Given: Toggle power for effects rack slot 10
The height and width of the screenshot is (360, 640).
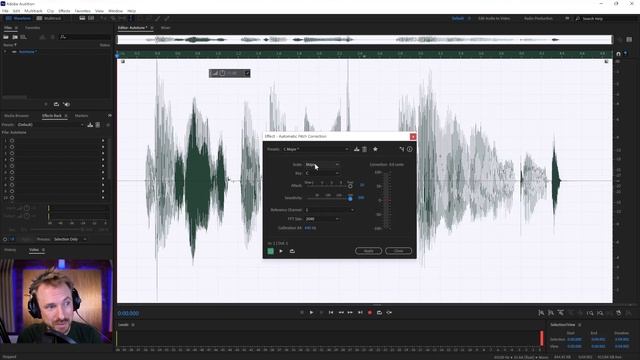Looking at the screenshot, I should pos(12,198).
